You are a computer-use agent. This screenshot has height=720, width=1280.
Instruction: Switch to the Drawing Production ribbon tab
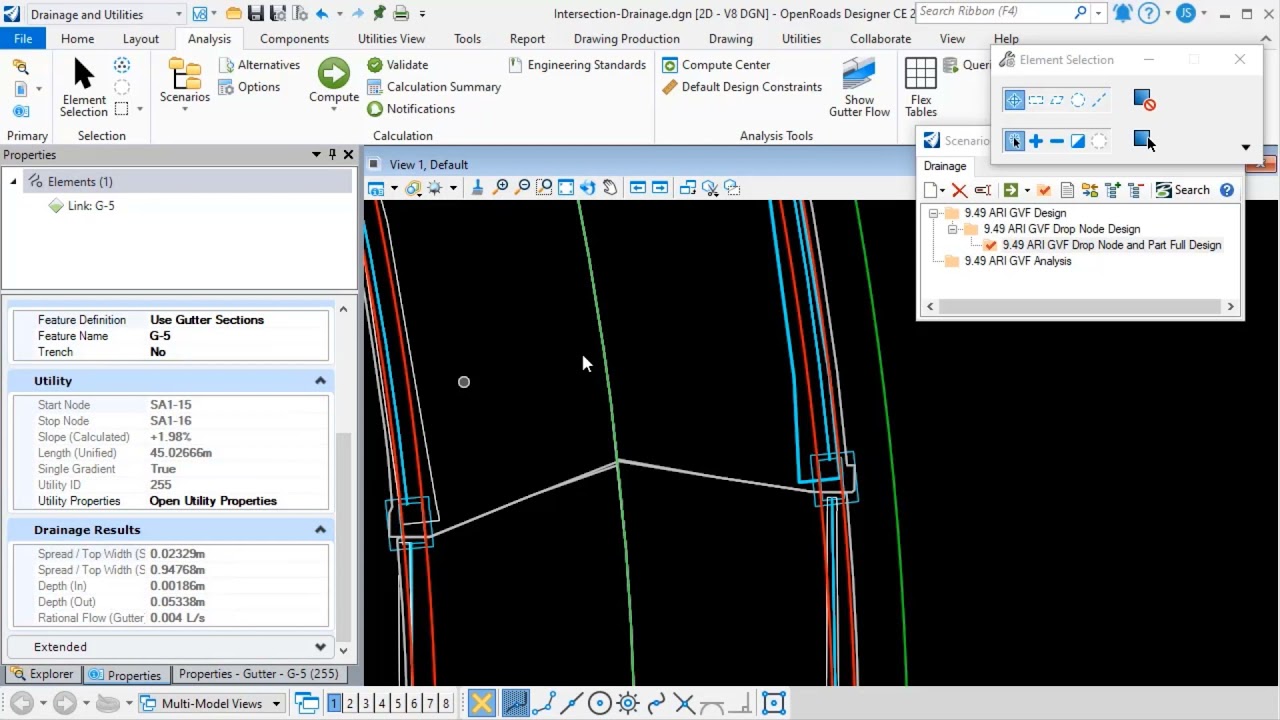[x=626, y=39]
